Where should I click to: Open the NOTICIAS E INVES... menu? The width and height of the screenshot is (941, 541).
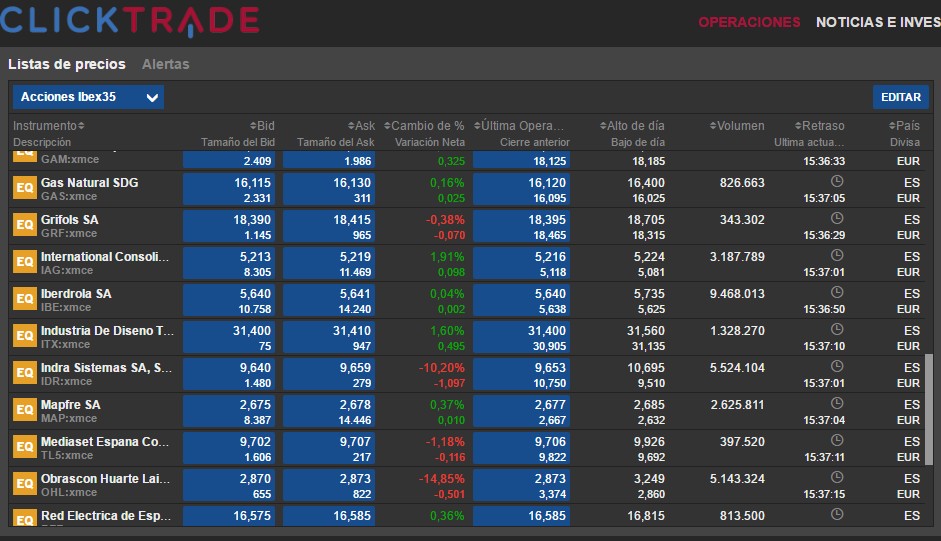878,22
